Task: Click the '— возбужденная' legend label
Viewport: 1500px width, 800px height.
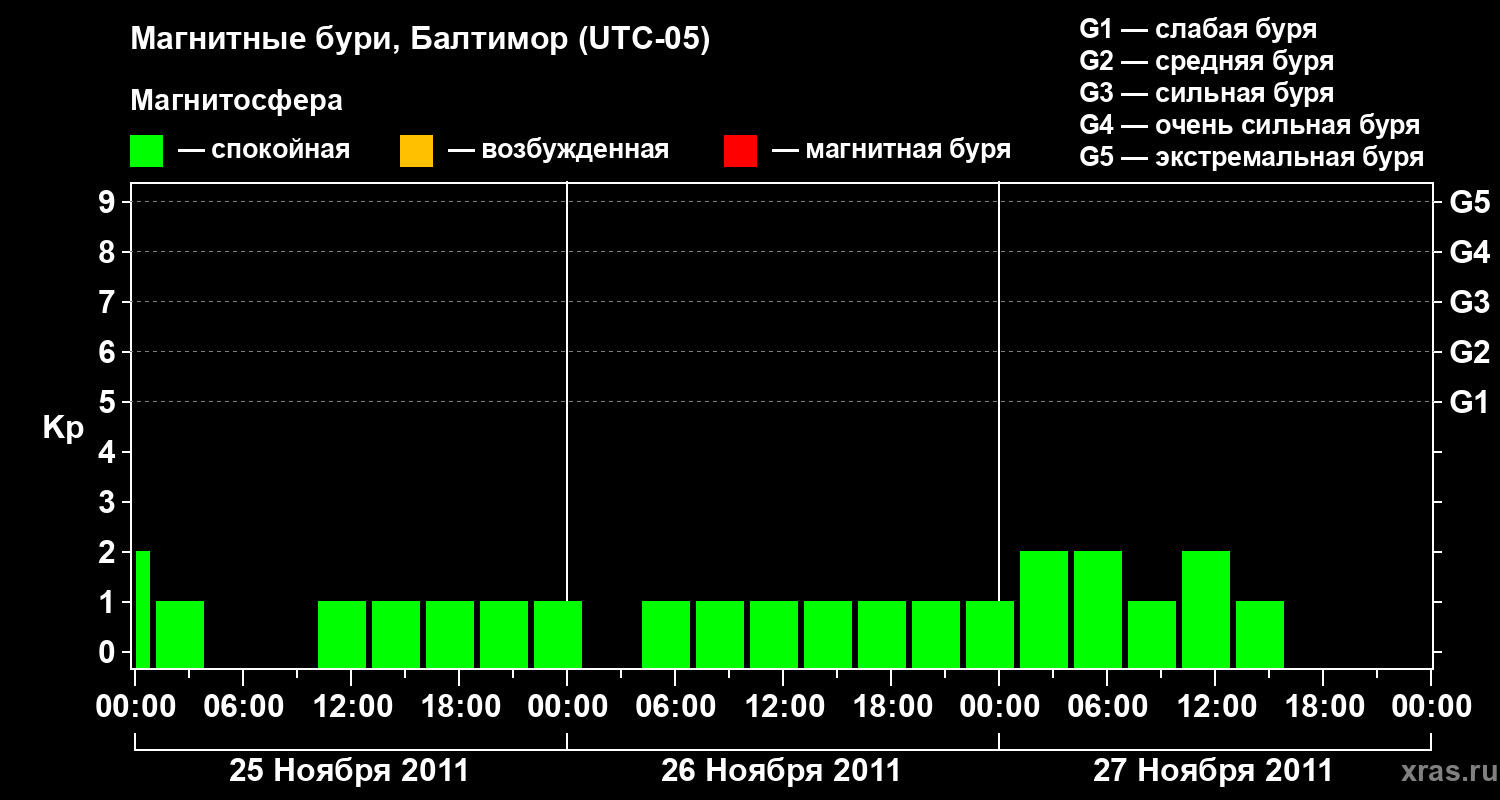Action: (x=559, y=150)
